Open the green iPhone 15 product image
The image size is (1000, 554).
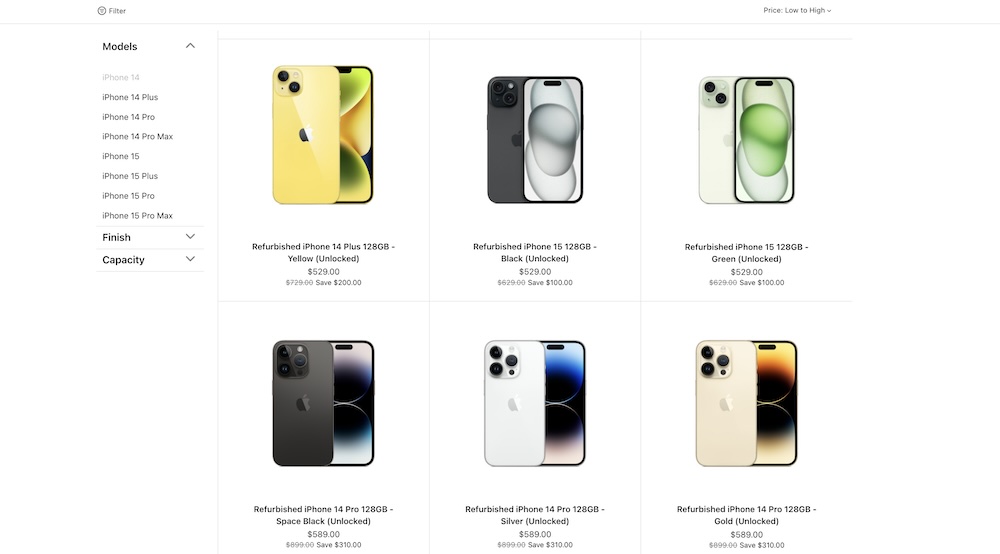pyautogui.click(x=746, y=140)
